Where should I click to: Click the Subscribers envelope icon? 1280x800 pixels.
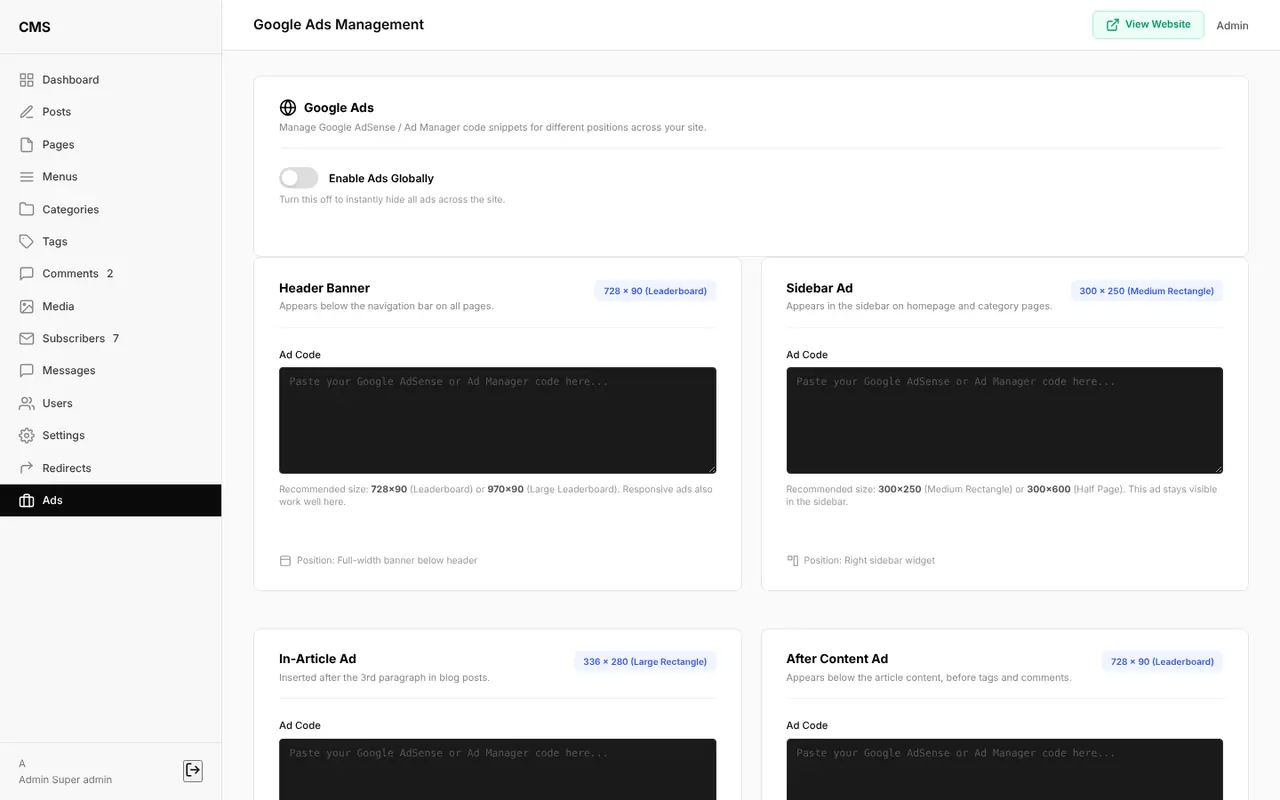coord(26,339)
